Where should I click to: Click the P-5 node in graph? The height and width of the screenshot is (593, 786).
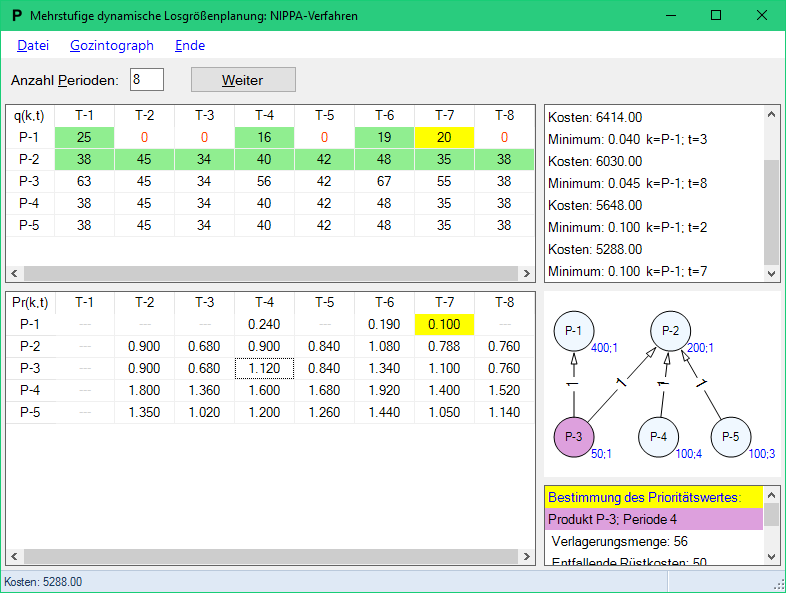click(x=731, y=437)
